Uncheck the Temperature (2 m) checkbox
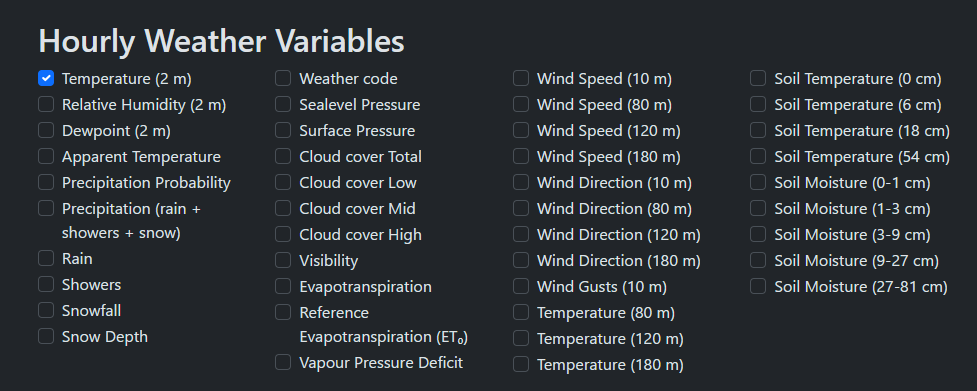This screenshot has height=391, width=977. pyautogui.click(x=45, y=78)
